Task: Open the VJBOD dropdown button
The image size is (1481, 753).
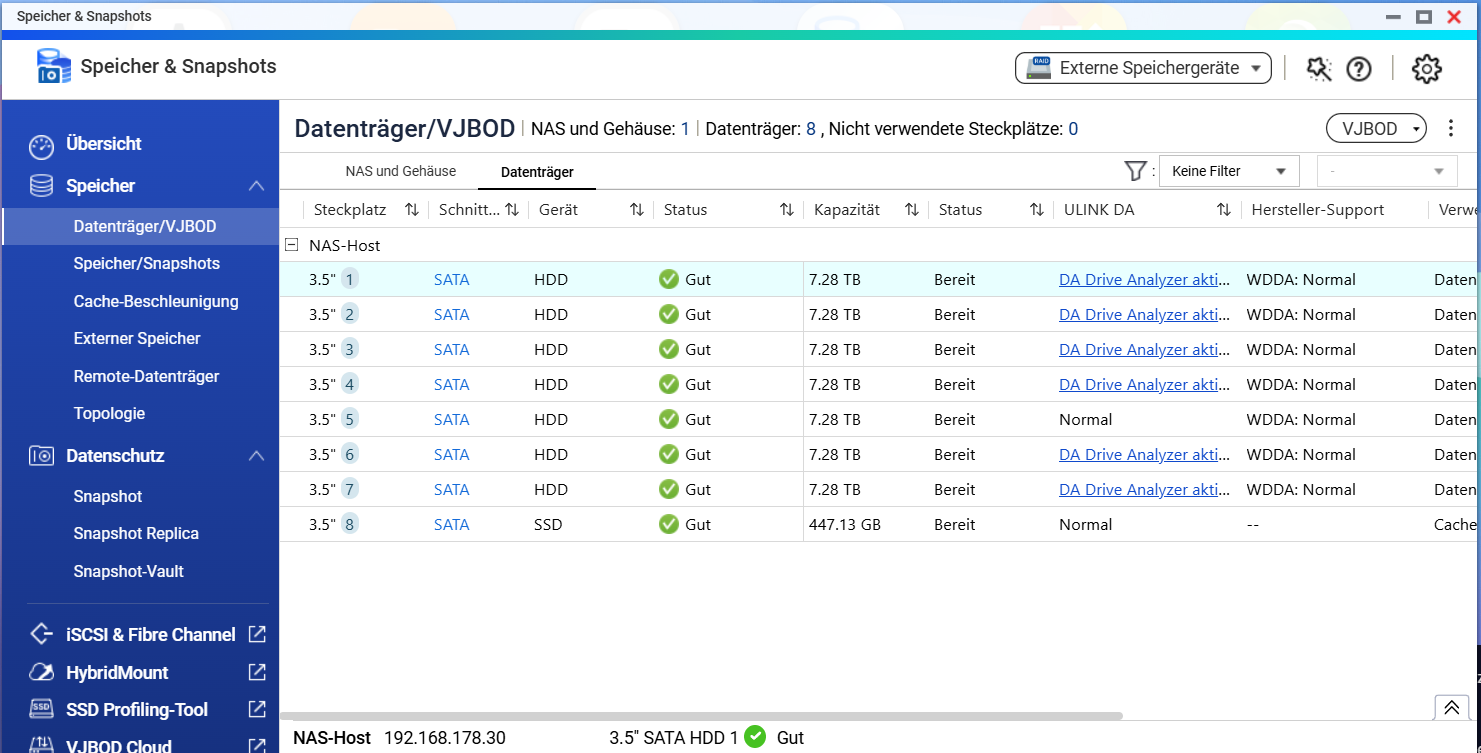Action: tap(1375, 129)
